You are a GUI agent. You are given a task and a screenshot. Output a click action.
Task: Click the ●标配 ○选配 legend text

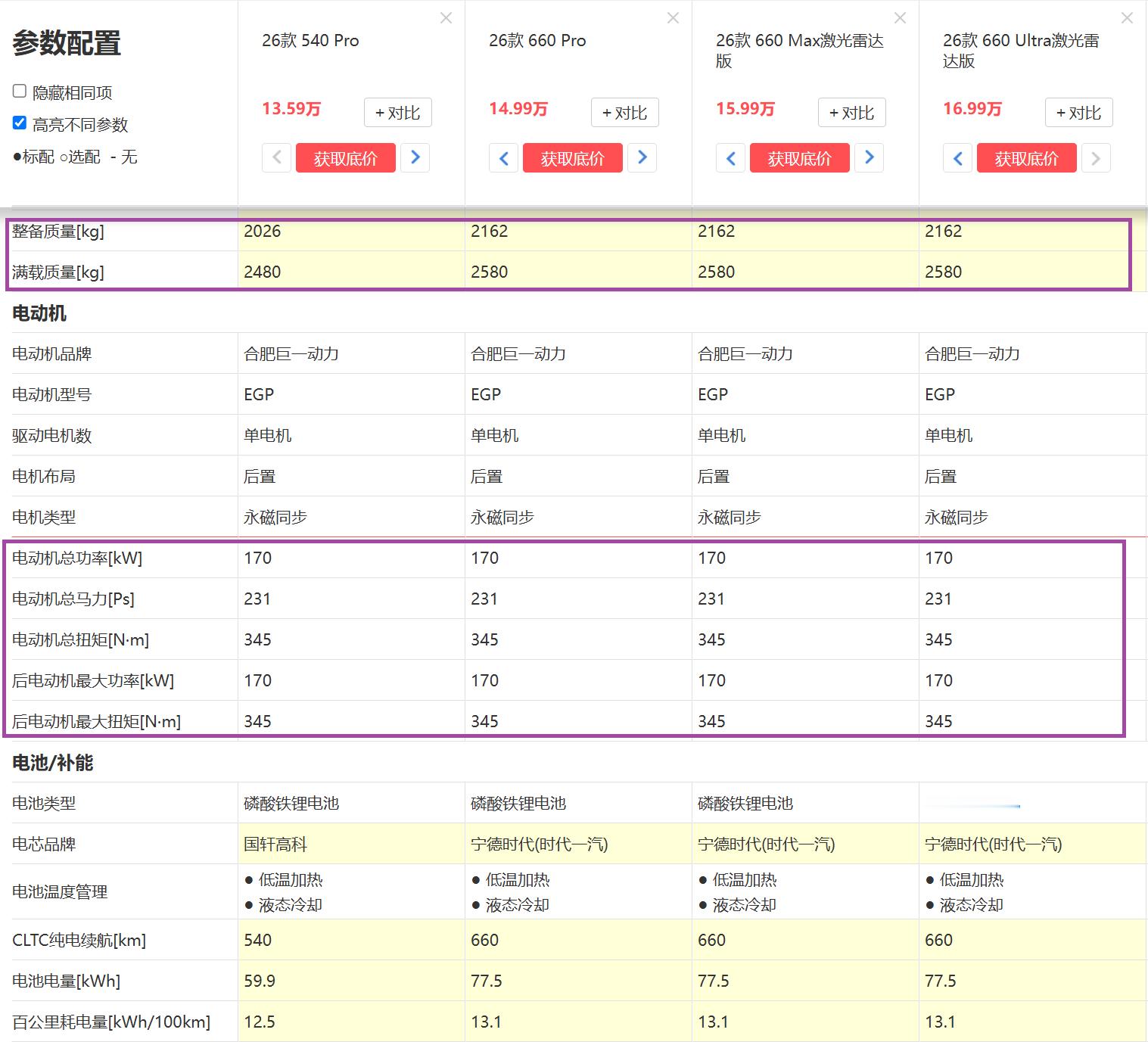[x=75, y=157]
